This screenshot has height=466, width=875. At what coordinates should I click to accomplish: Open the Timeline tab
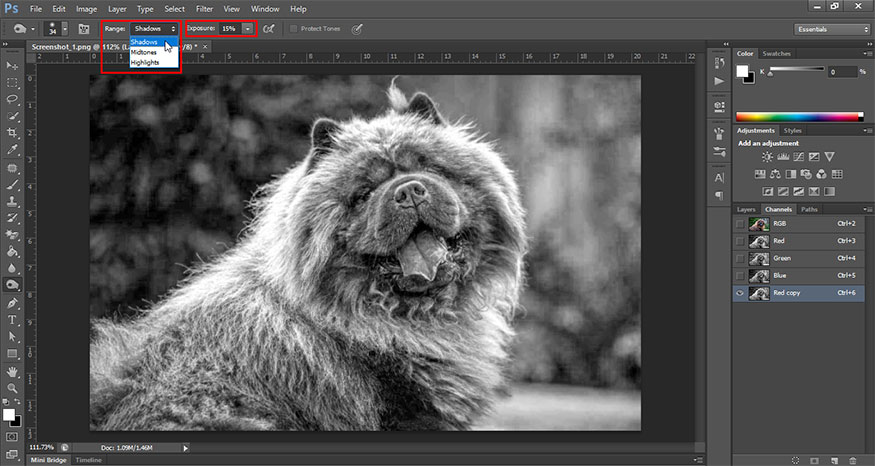89,460
